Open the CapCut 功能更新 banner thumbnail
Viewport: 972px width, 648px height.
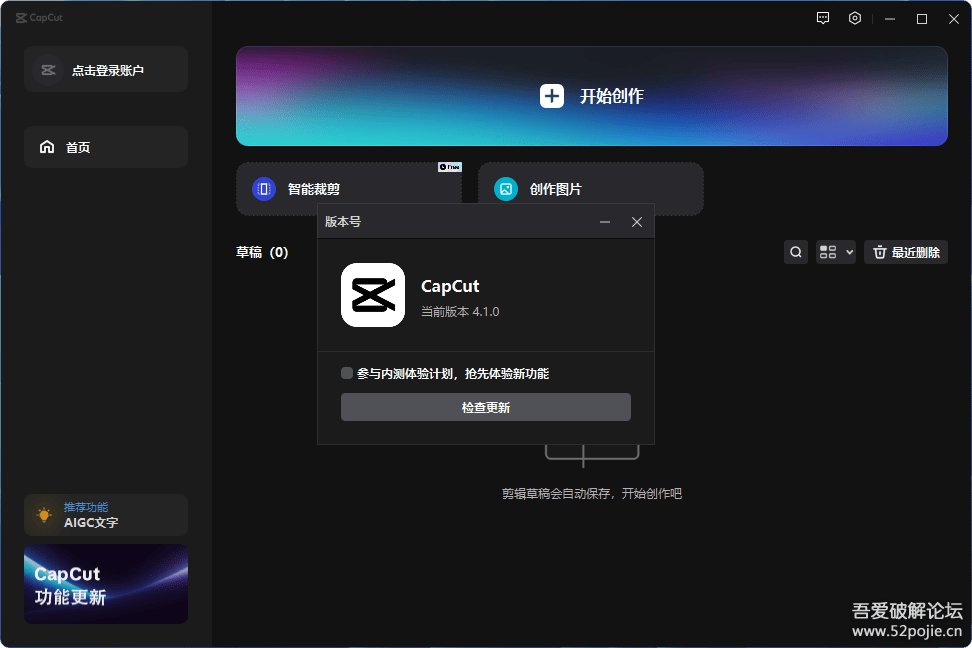[x=106, y=584]
